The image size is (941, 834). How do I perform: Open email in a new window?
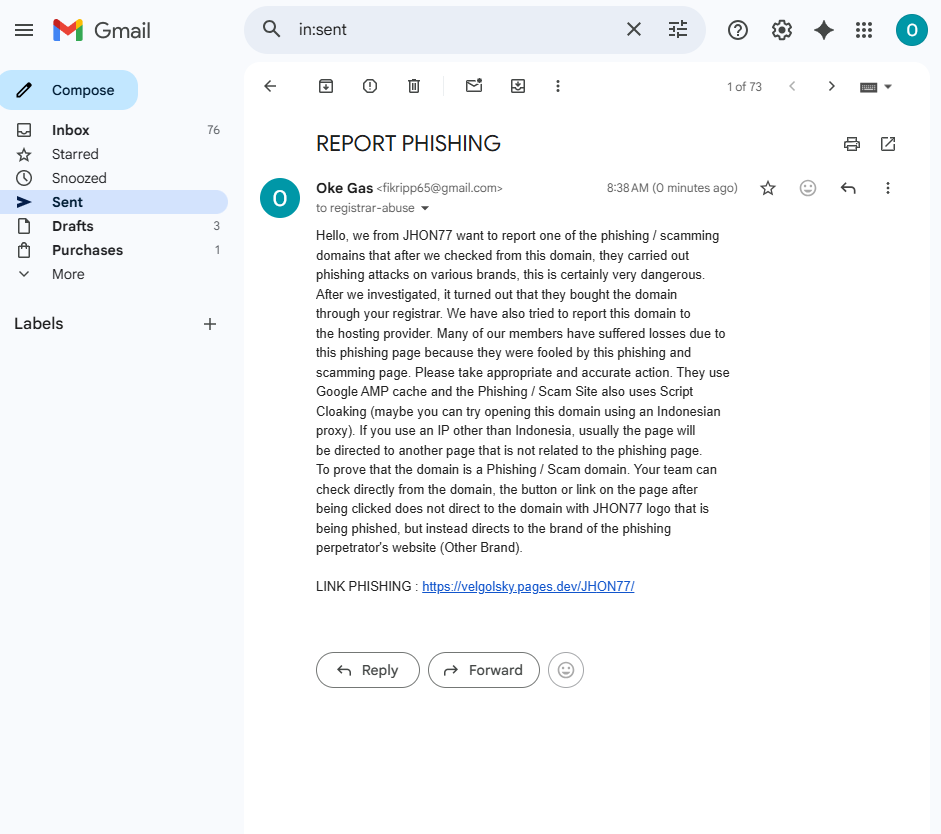[888, 144]
